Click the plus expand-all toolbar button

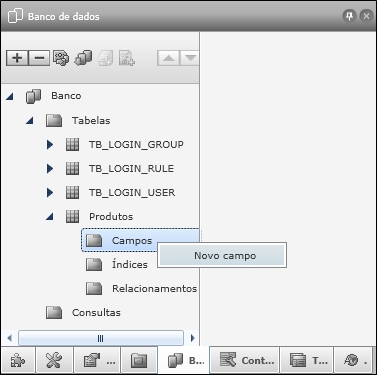(17, 58)
